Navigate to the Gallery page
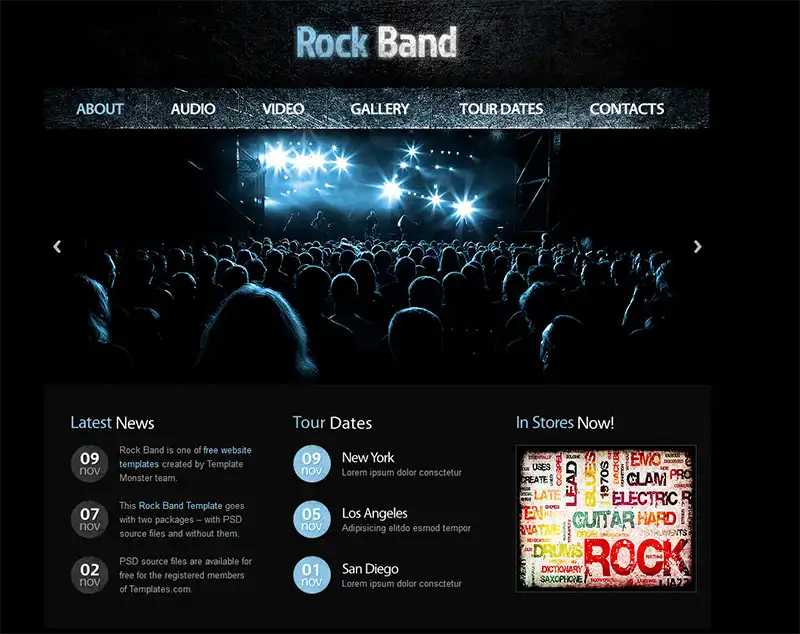 (380, 109)
